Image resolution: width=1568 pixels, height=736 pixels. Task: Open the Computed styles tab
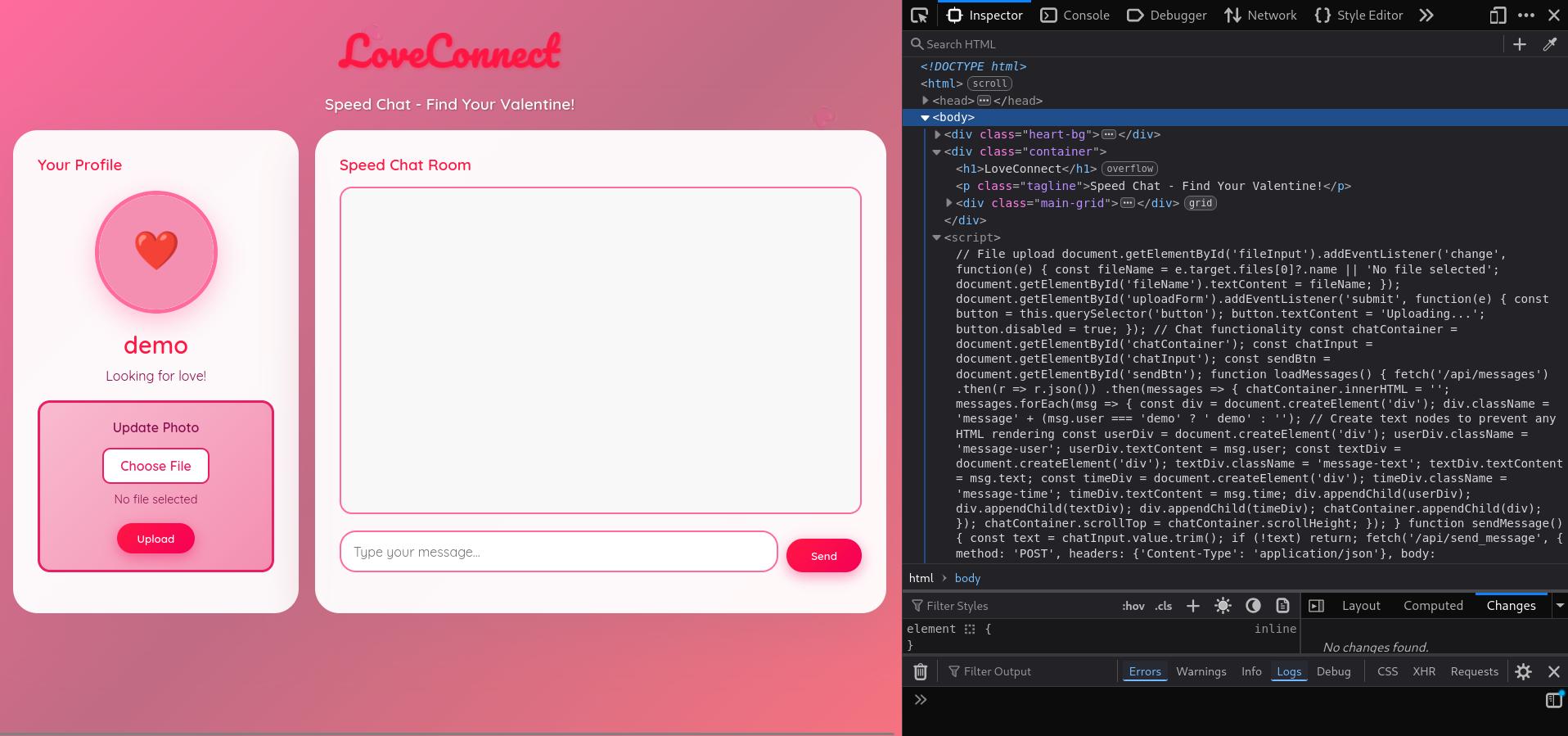point(1432,606)
